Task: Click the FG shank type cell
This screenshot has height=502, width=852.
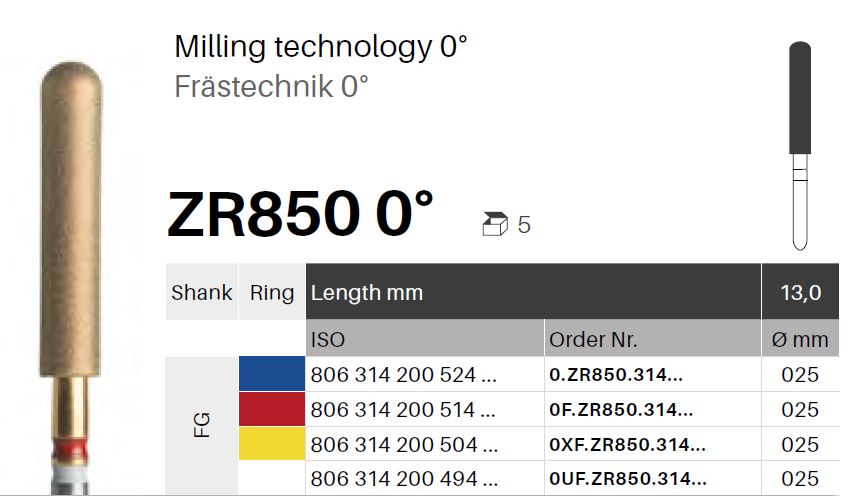Action: [201, 425]
